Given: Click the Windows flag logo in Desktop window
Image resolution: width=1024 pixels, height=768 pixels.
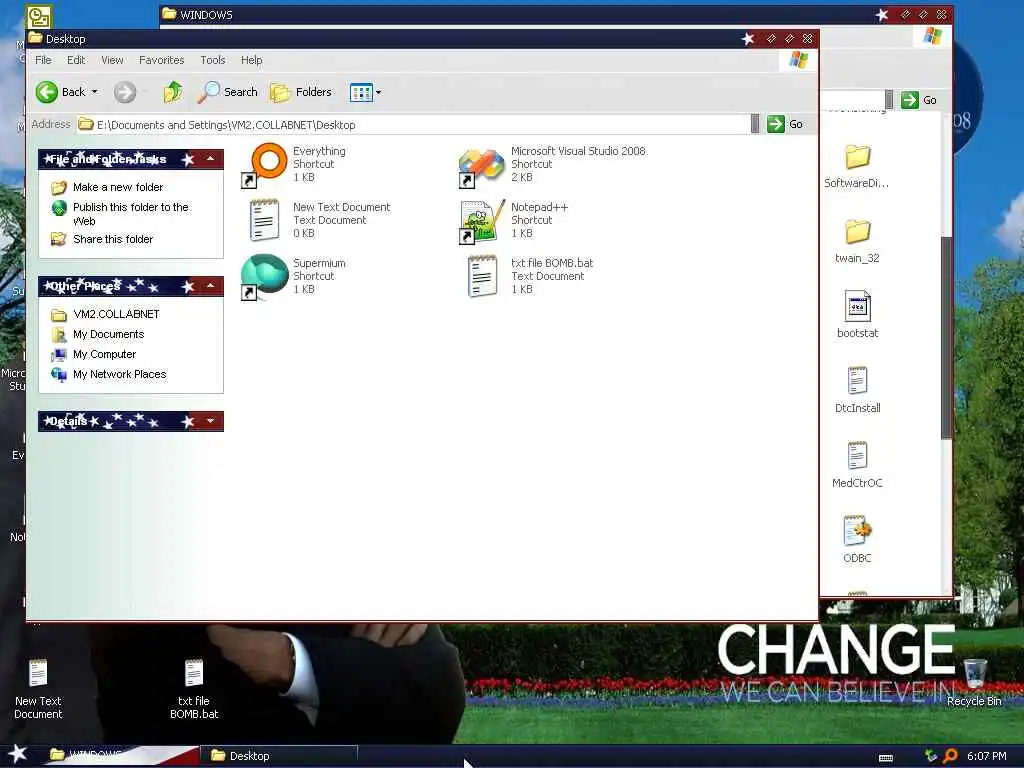Looking at the screenshot, I should [798, 60].
